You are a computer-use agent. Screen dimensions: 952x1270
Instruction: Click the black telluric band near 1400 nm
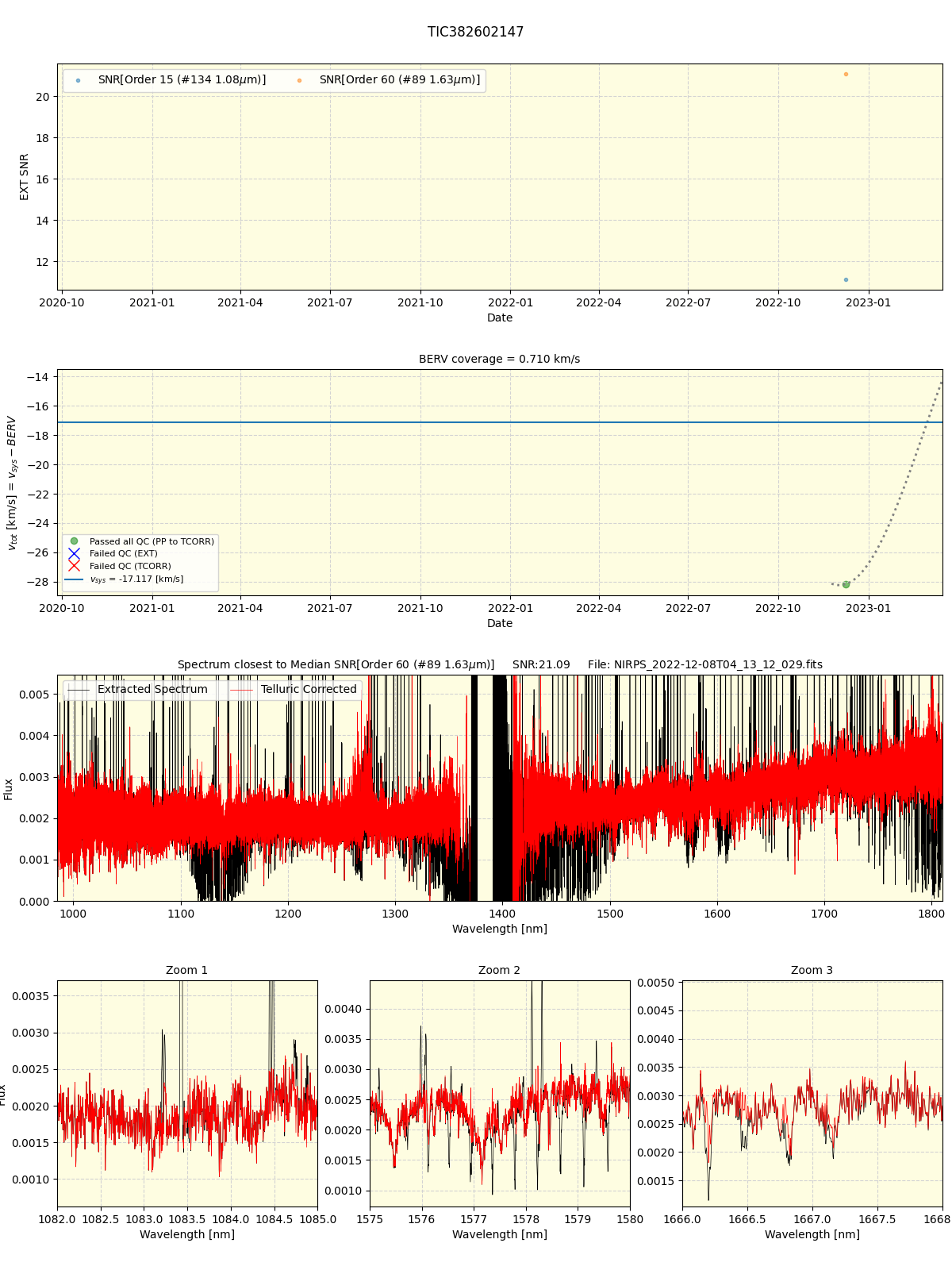[501, 787]
